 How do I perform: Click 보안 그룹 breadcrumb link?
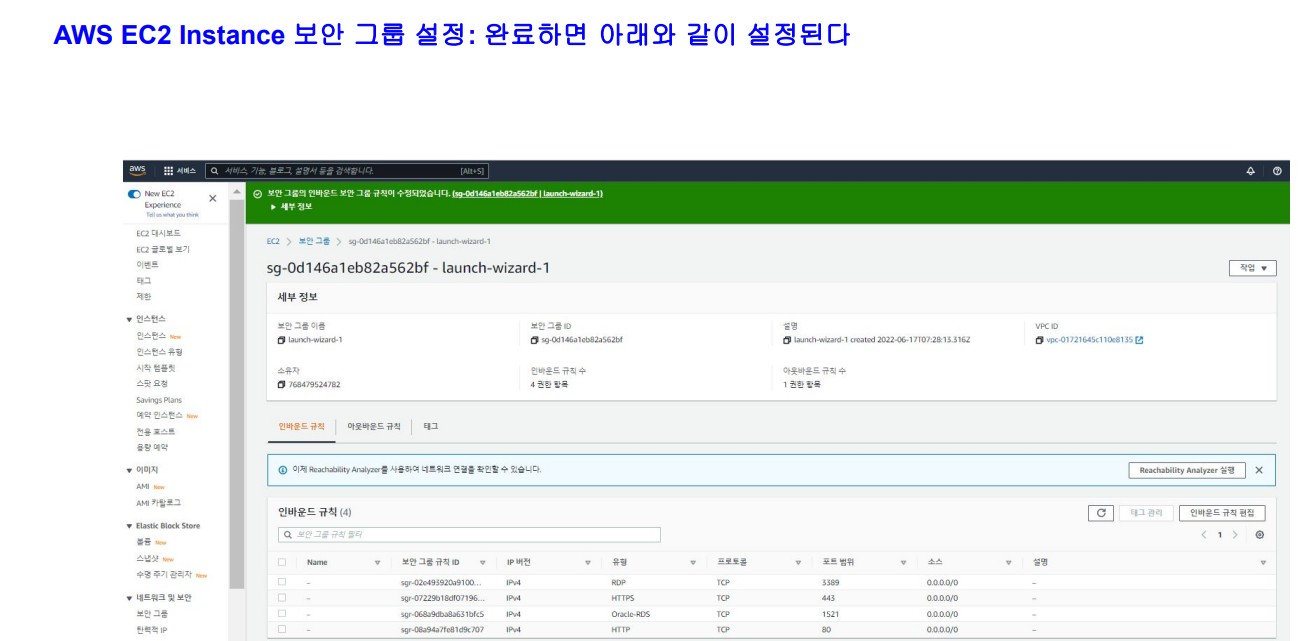click(314, 242)
